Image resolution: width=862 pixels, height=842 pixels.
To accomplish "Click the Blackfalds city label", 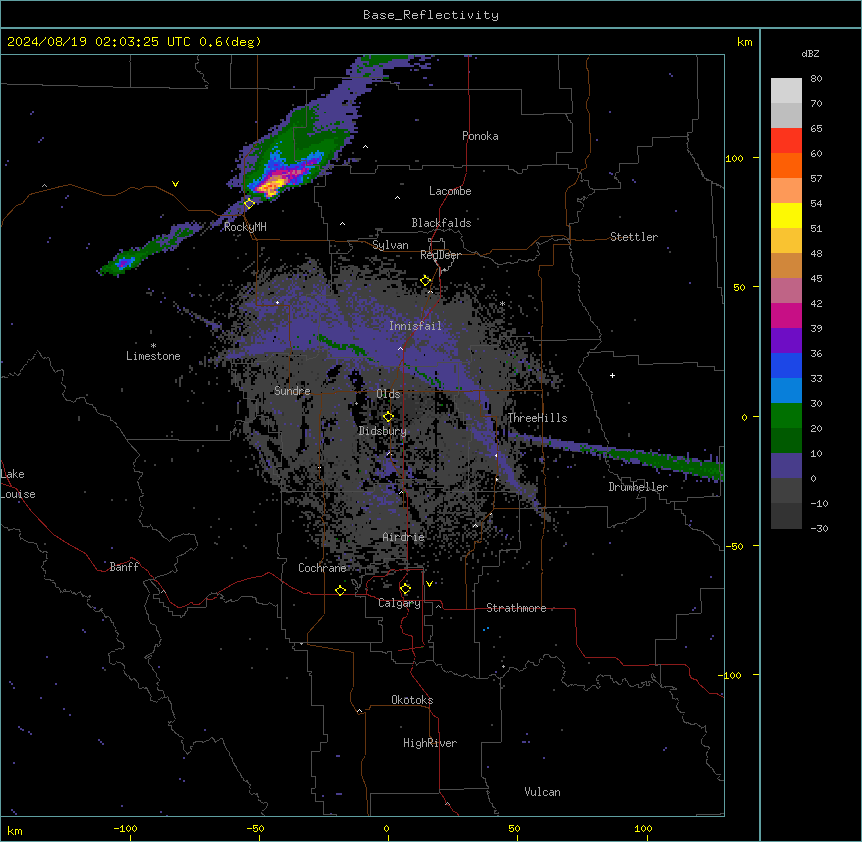I will click(x=441, y=223).
